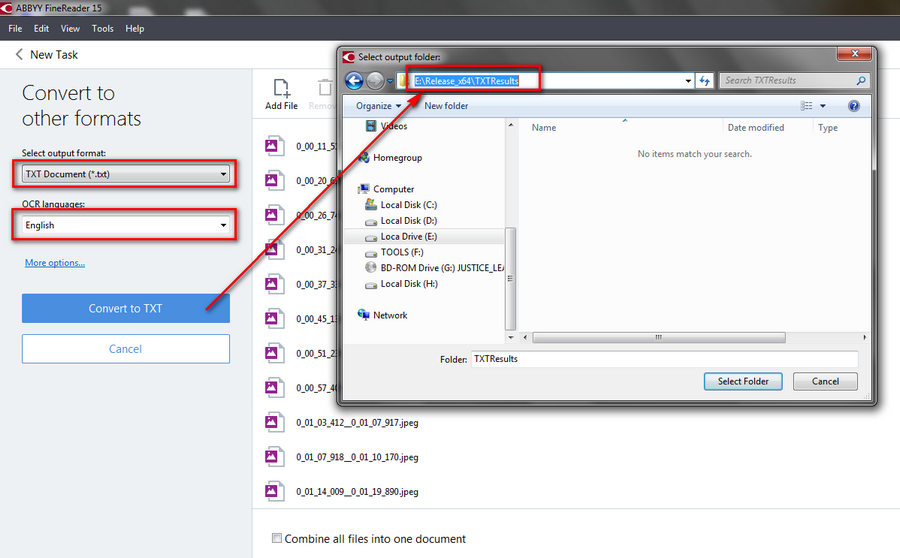Viewport: 900px width, 558px height.
Task: Open the dialog's help question-mark icon
Action: (x=854, y=106)
